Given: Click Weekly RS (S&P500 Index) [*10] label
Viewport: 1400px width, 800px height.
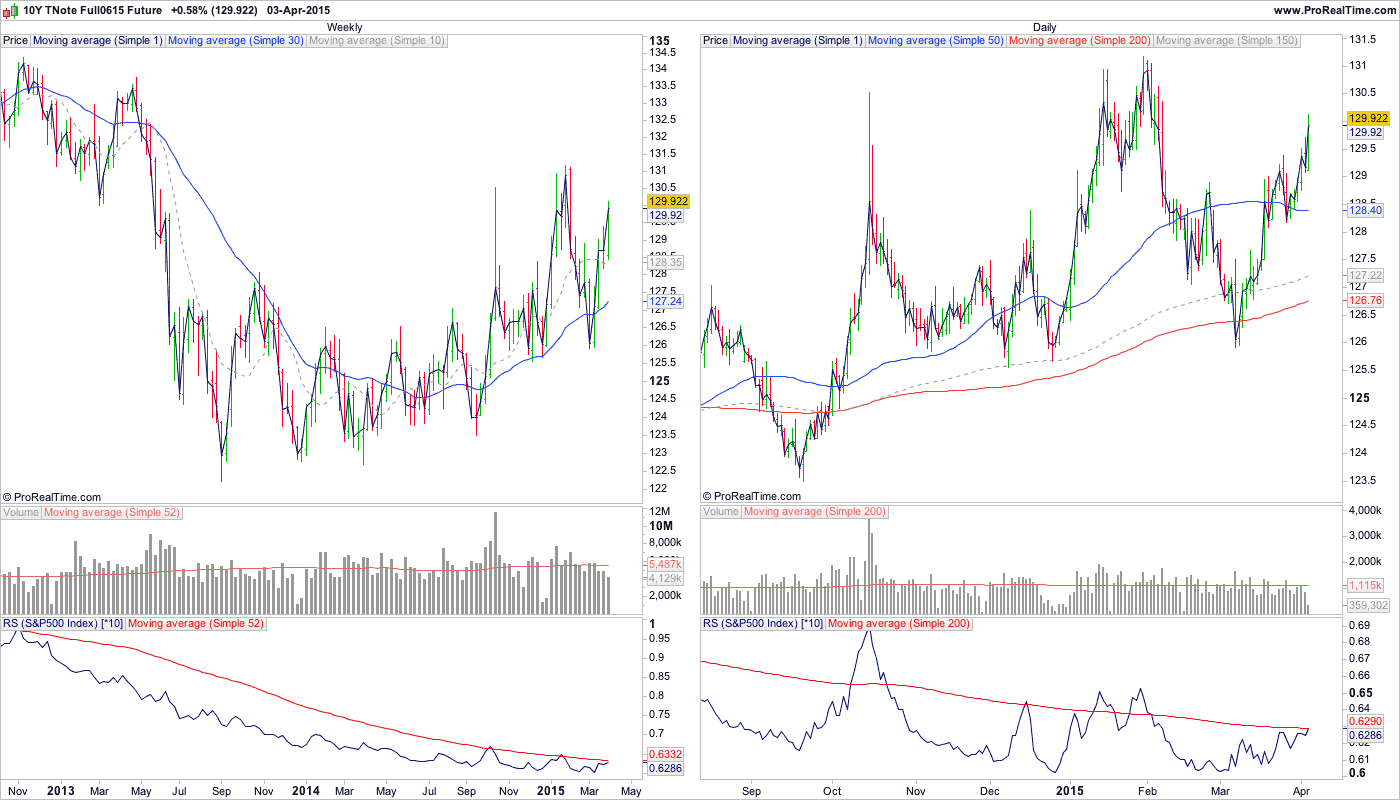Looking at the screenshot, I should click(x=64, y=623).
